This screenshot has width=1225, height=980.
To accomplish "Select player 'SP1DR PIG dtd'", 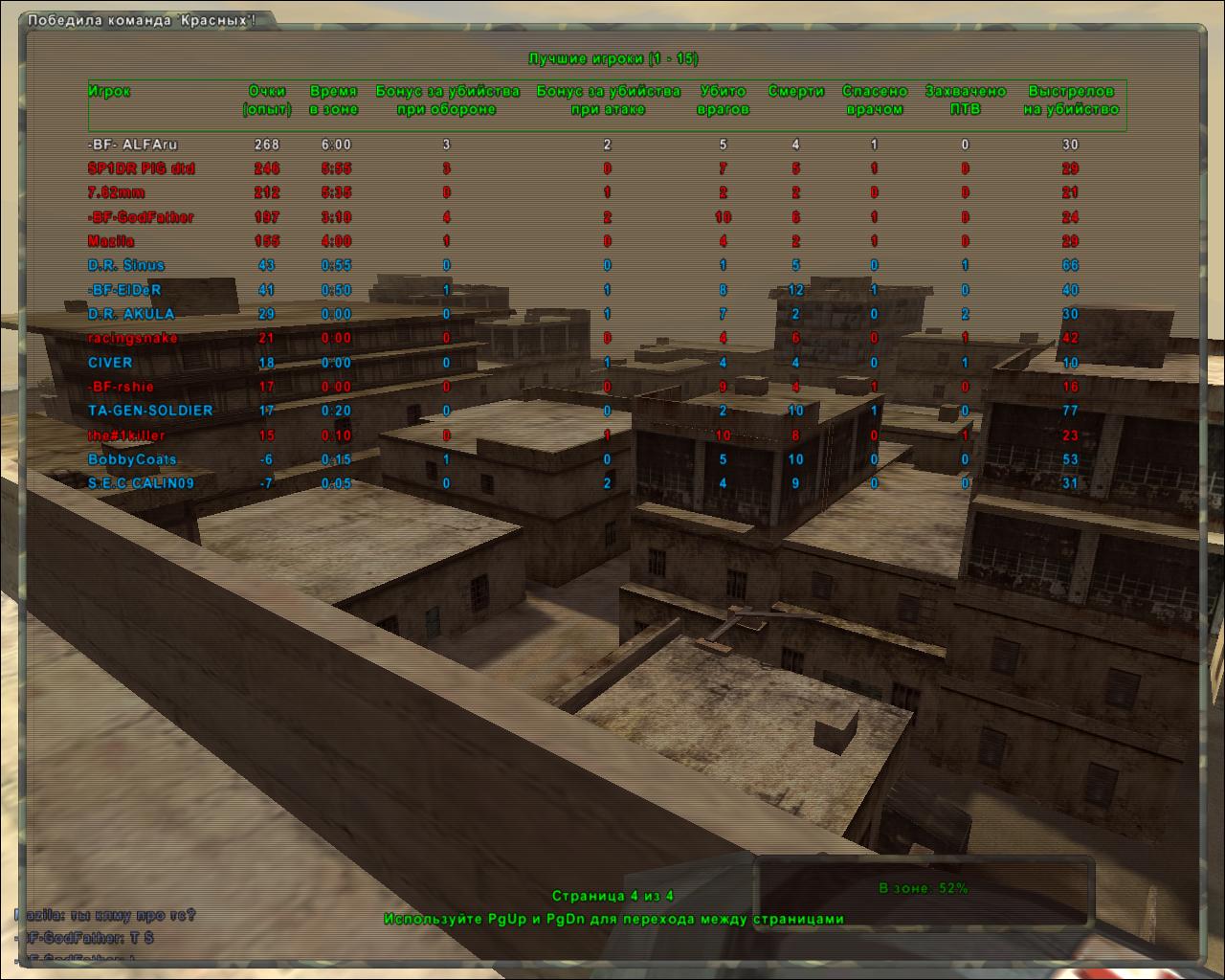I will pyautogui.click(x=142, y=168).
